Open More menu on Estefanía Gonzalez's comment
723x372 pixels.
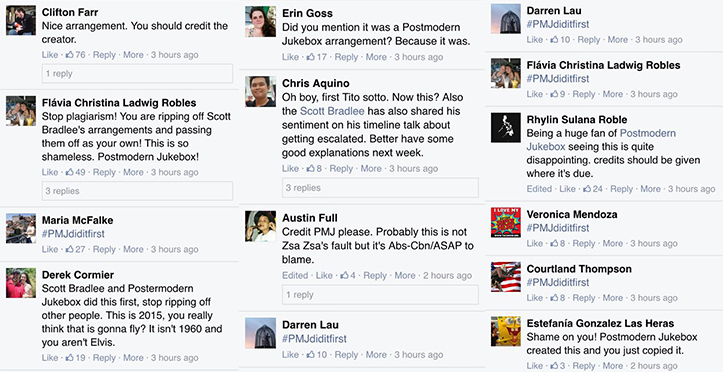coord(613,366)
